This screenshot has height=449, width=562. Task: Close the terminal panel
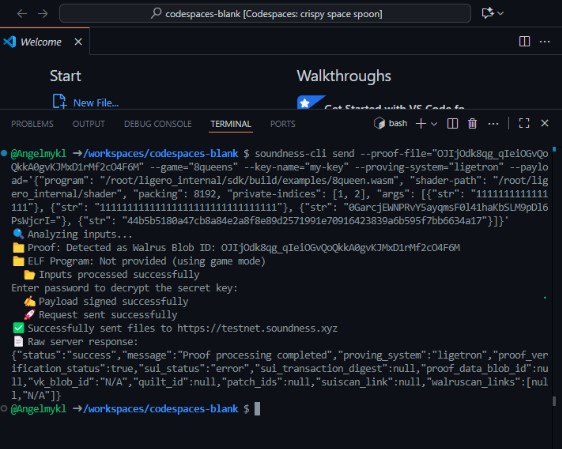544,123
